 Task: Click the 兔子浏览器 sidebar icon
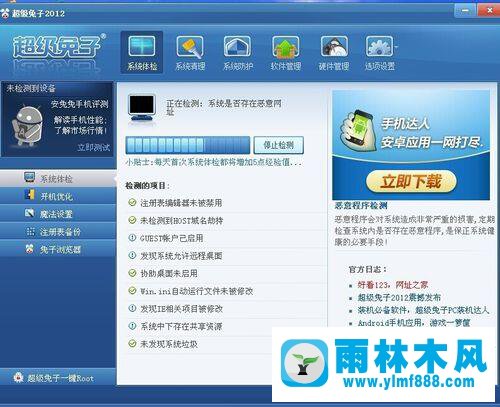click(x=30, y=249)
